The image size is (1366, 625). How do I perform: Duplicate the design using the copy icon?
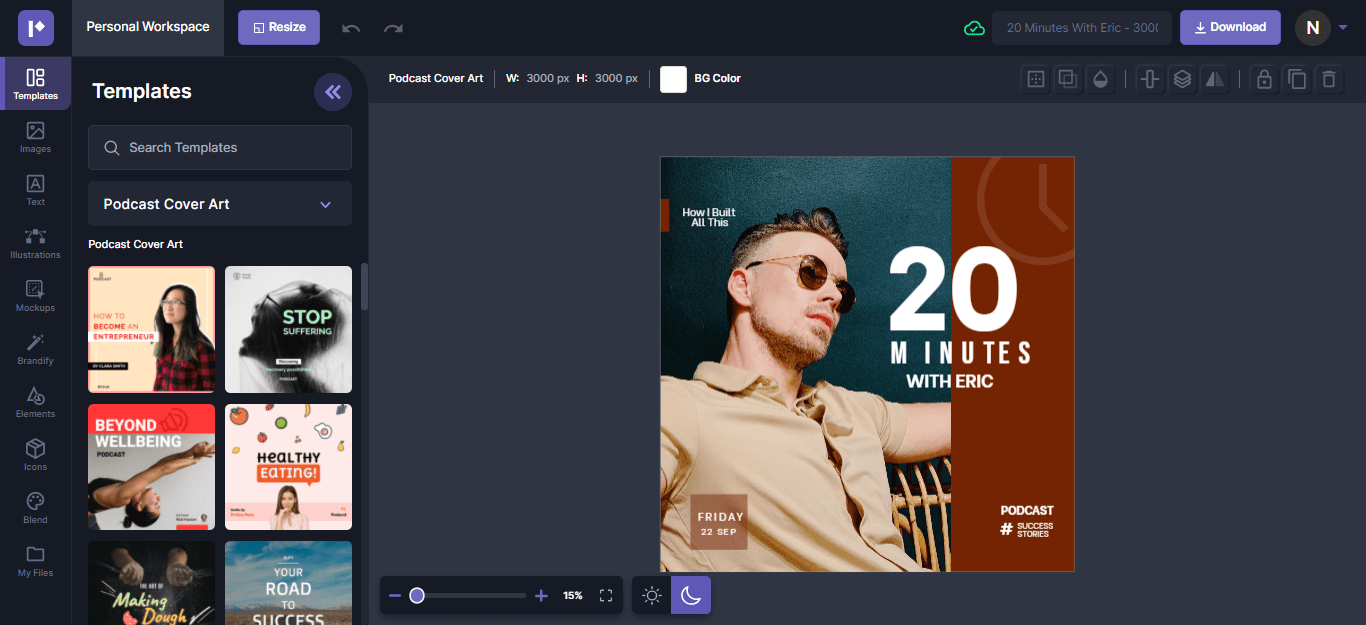tap(1297, 78)
